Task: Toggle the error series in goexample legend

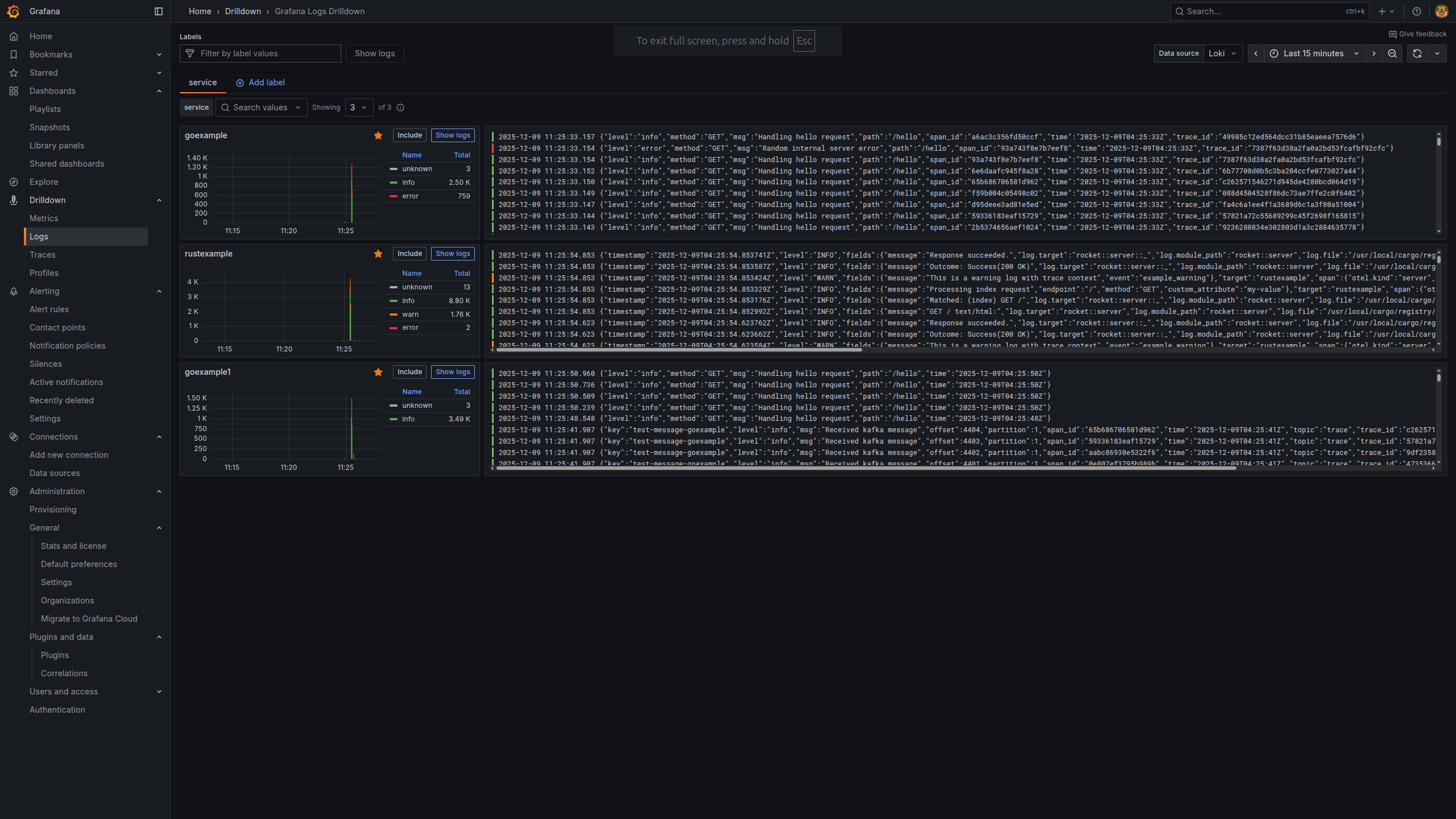Action: pyautogui.click(x=410, y=196)
